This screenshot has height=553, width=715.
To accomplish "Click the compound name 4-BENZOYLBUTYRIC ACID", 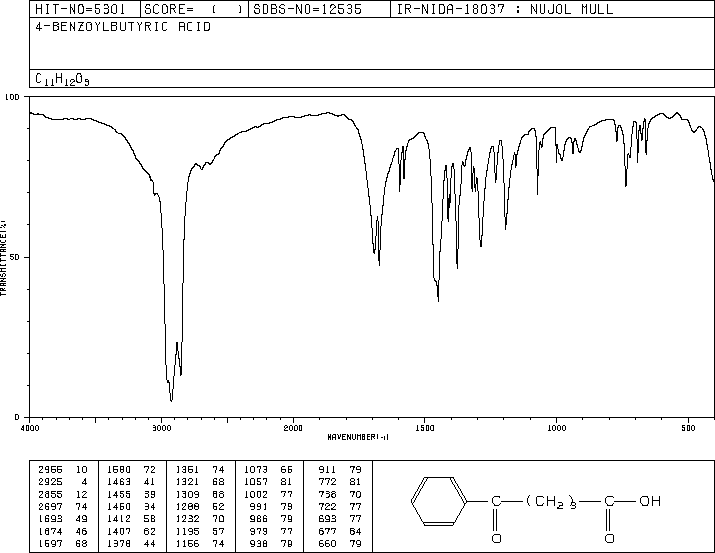I will coord(123,27).
